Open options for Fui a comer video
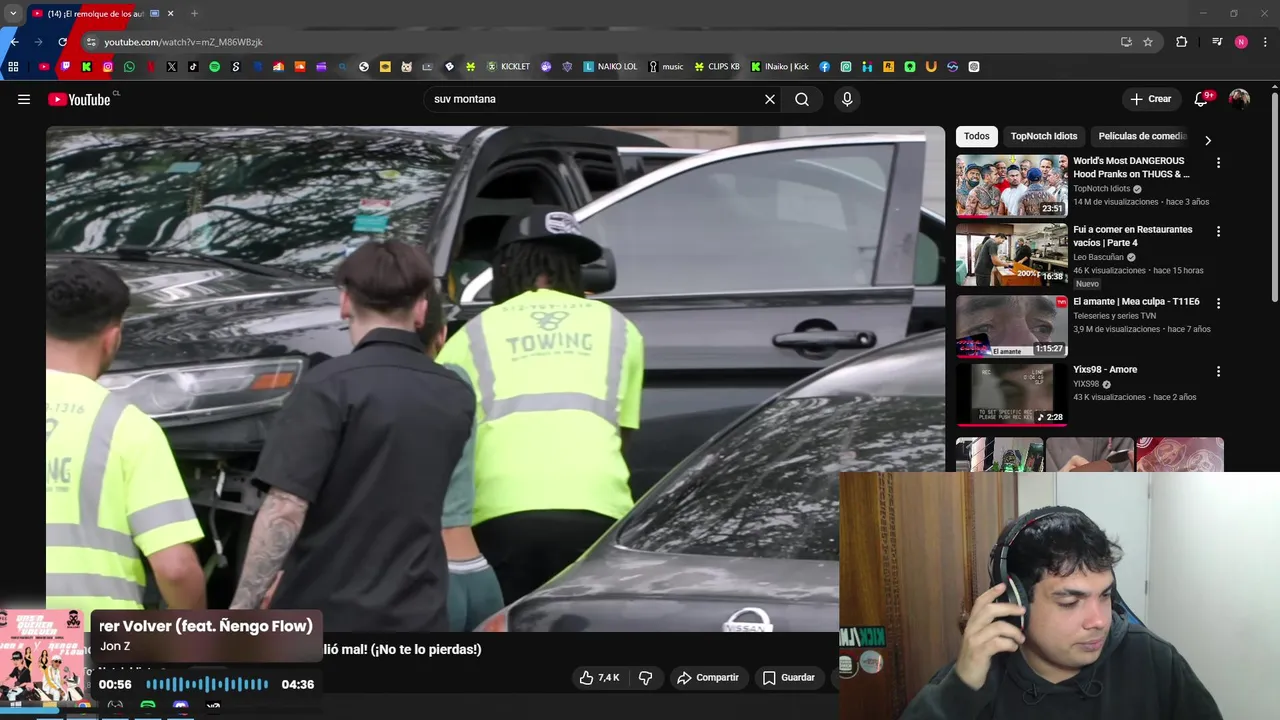 pyautogui.click(x=1218, y=231)
